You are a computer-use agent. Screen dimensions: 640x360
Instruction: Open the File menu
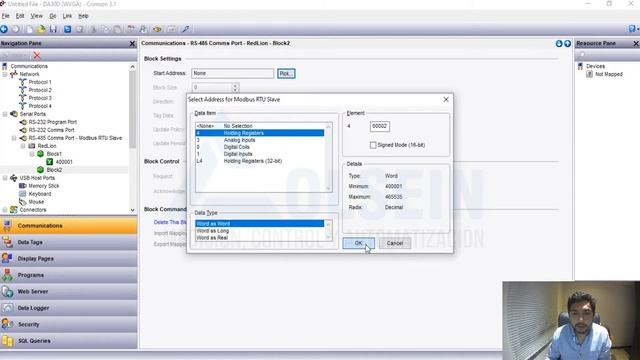coord(5,16)
